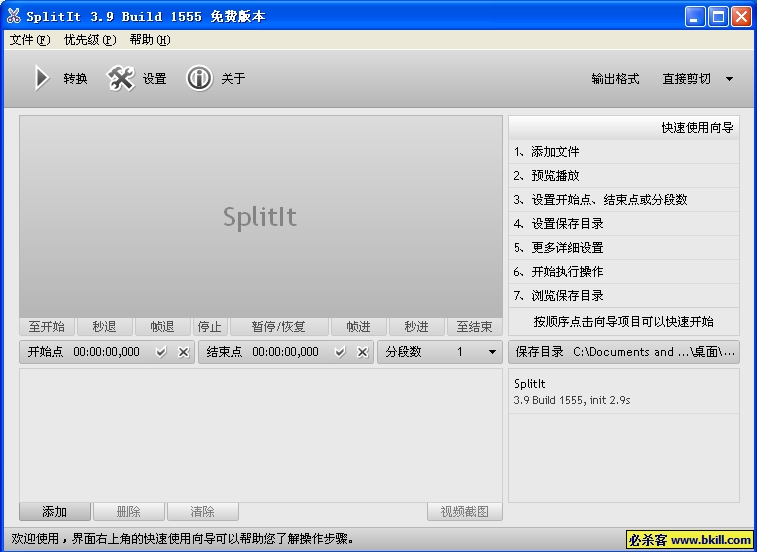The image size is (757, 552).
Task: Click the 开始点 time field
Action: [106, 352]
